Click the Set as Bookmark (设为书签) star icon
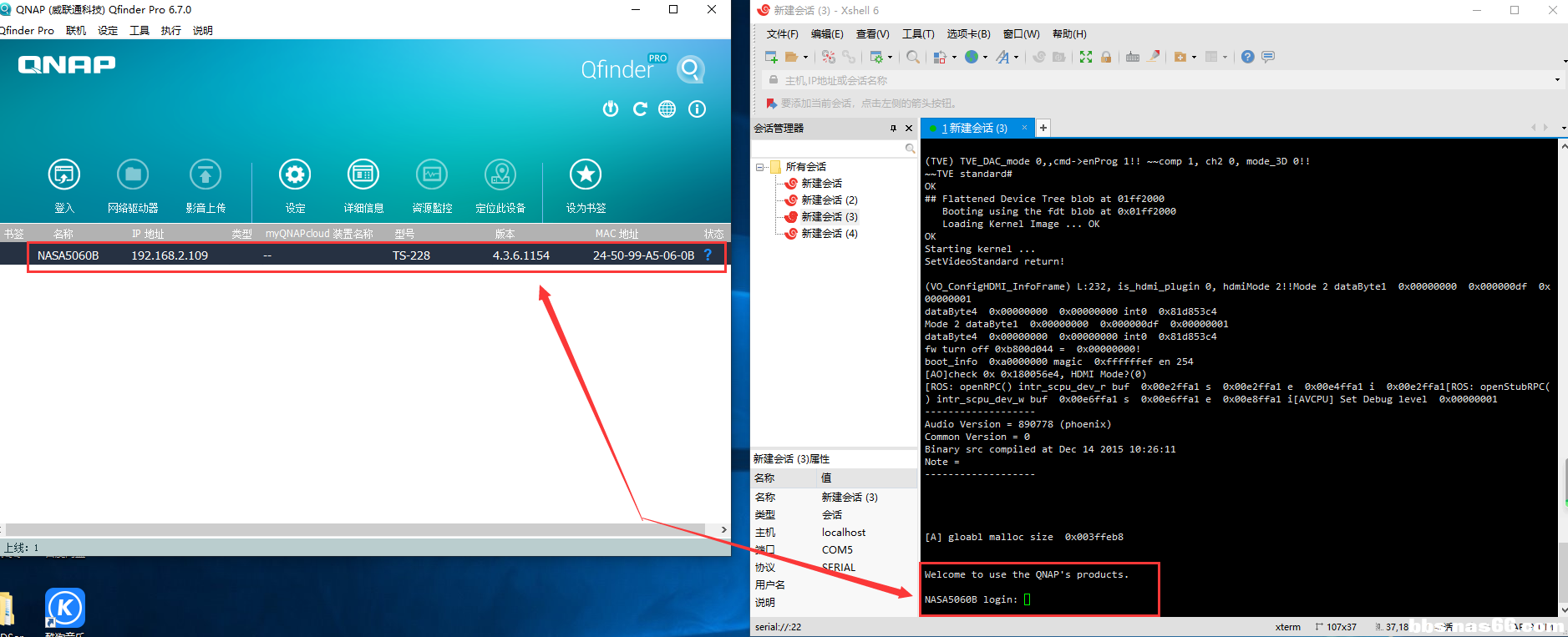Viewport: 1568px width, 637px height. pos(585,175)
